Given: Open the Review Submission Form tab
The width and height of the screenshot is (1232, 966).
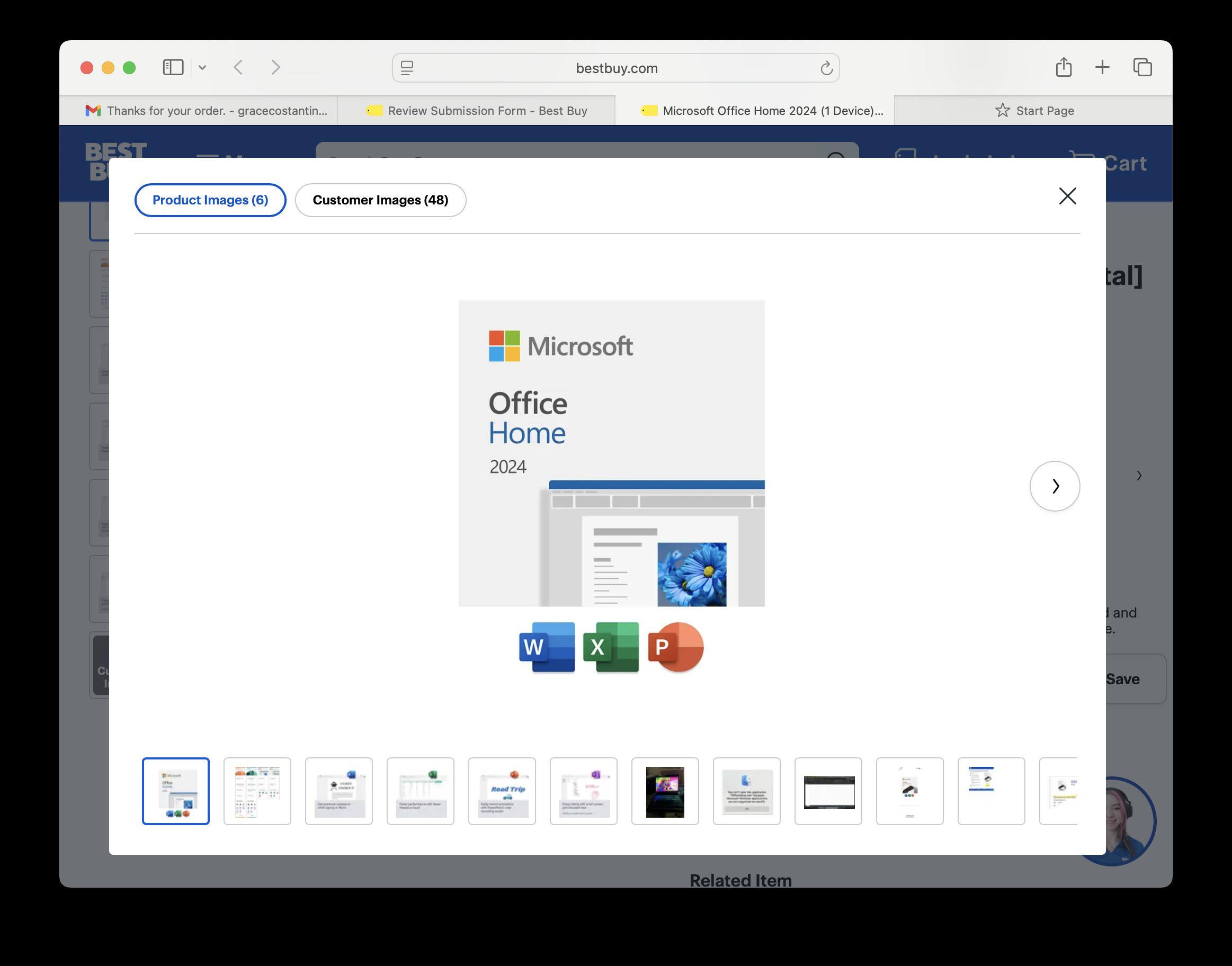Looking at the screenshot, I should pyautogui.click(x=476, y=111).
